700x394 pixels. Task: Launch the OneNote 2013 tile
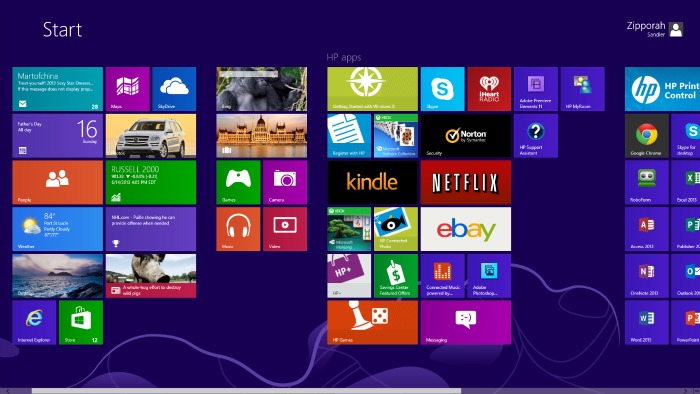pyautogui.click(x=647, y=276)
